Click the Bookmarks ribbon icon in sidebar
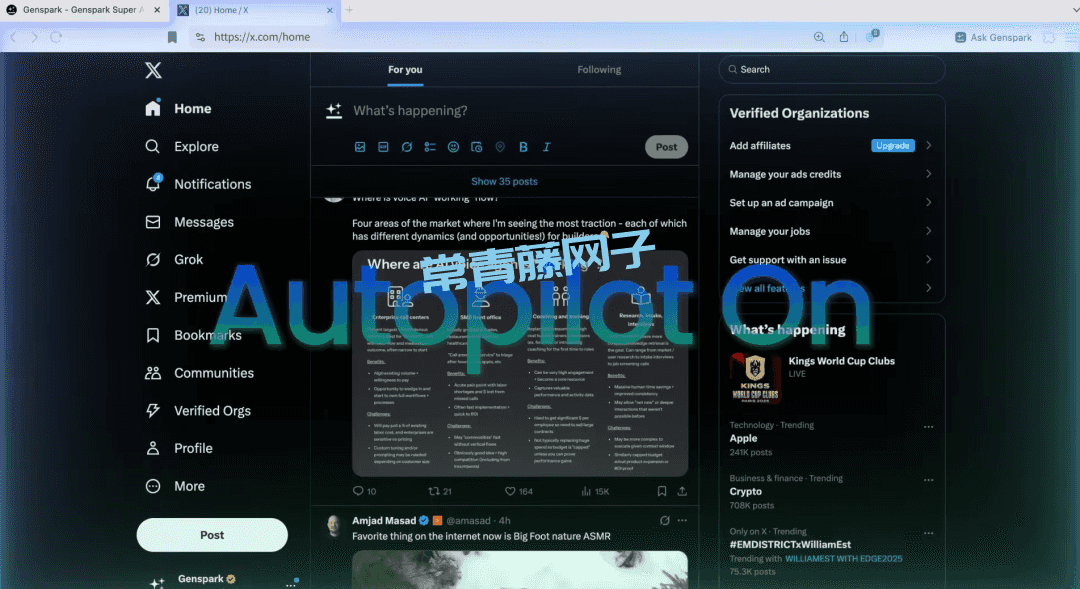The width and height of the screenshot is (1080, 589). pyautogui.click(x=153, y=335)
